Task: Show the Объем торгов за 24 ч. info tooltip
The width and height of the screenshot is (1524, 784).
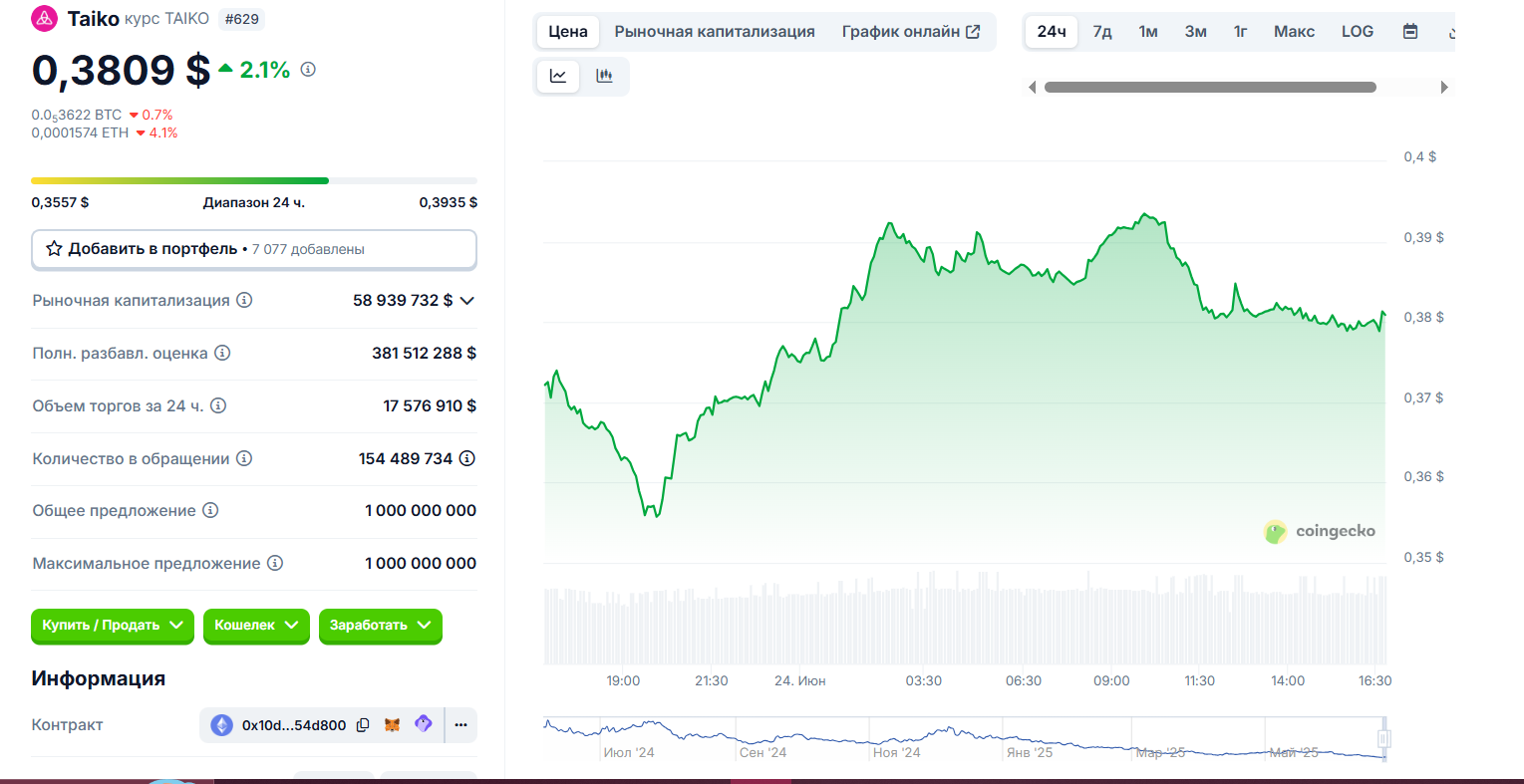Action: point(218,405)
